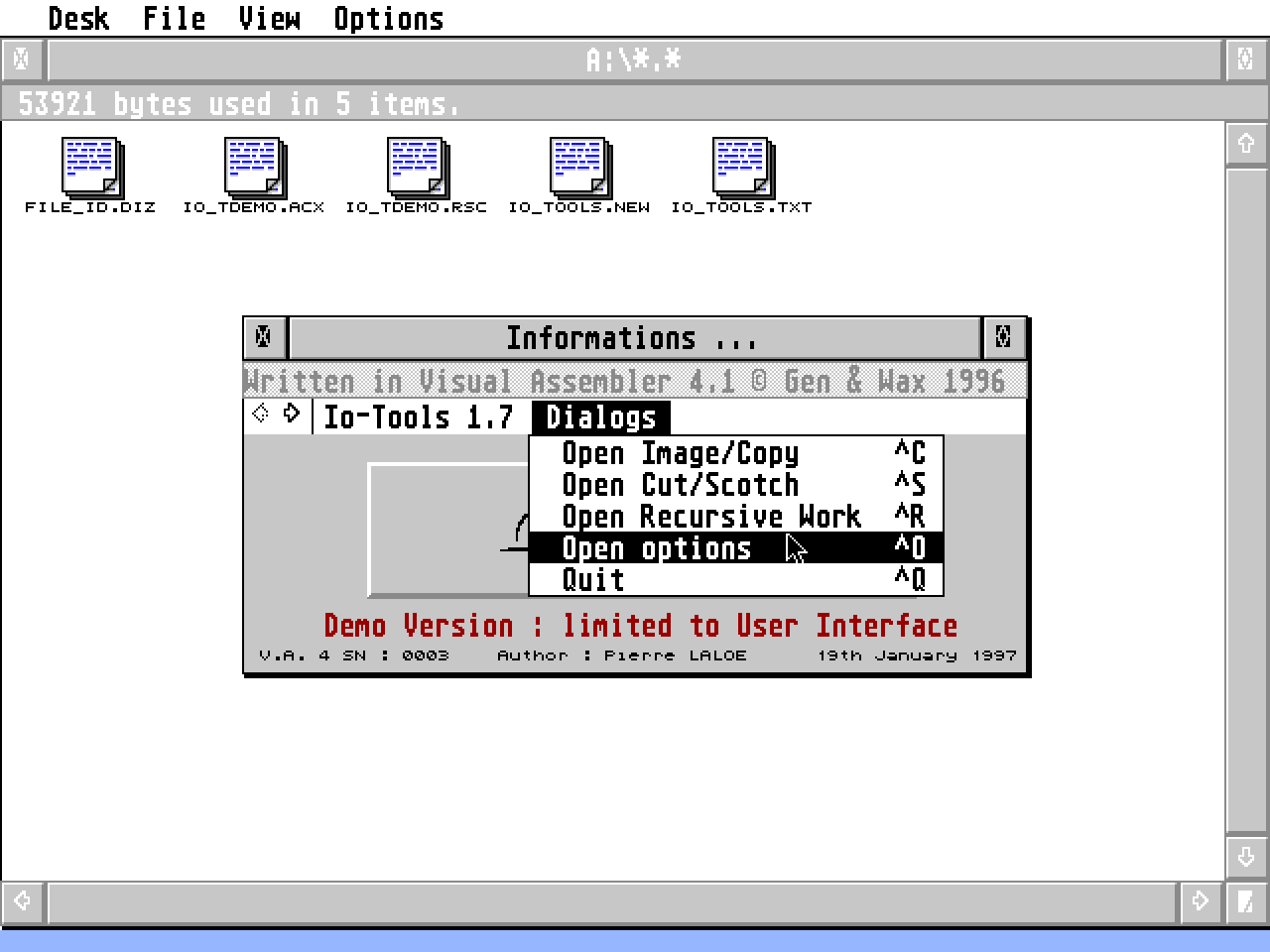Select Open Cut/Scotch from the Dialogs menu
The height and width of the screenshot is (952, 1270).
(x=681, y=485)
